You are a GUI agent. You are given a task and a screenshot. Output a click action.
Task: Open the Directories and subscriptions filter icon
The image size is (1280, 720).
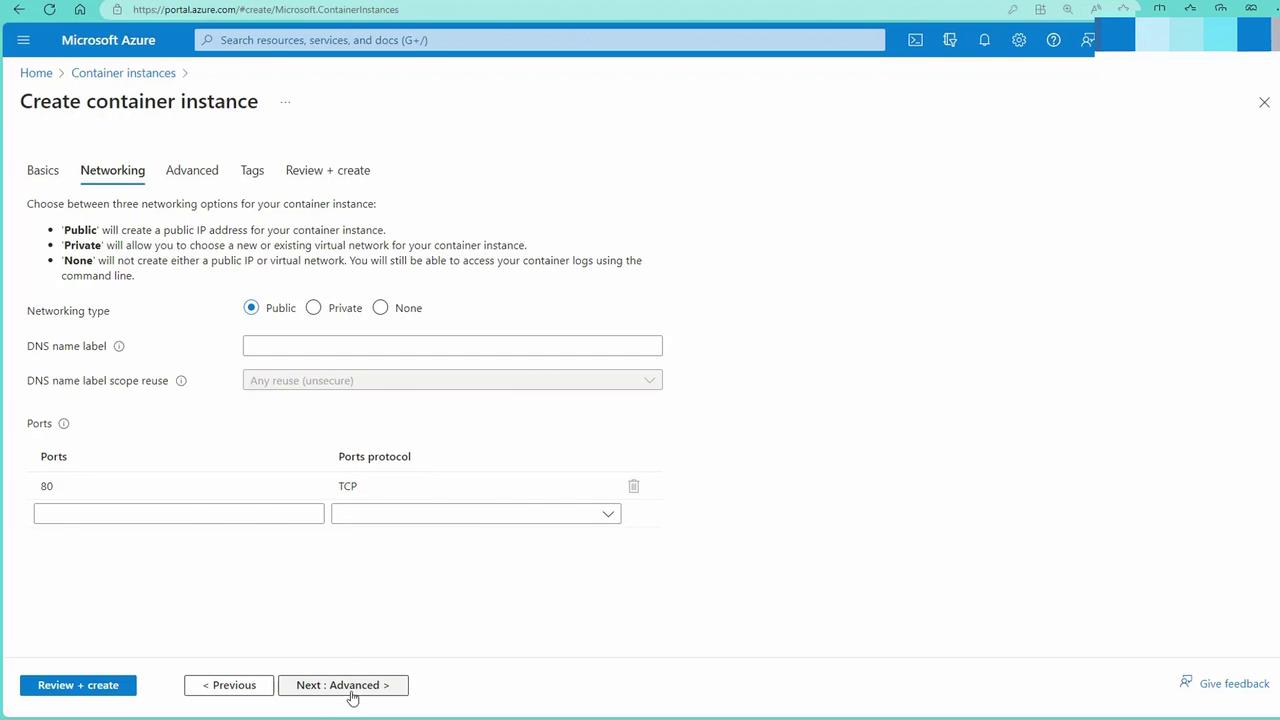[950, 40]
